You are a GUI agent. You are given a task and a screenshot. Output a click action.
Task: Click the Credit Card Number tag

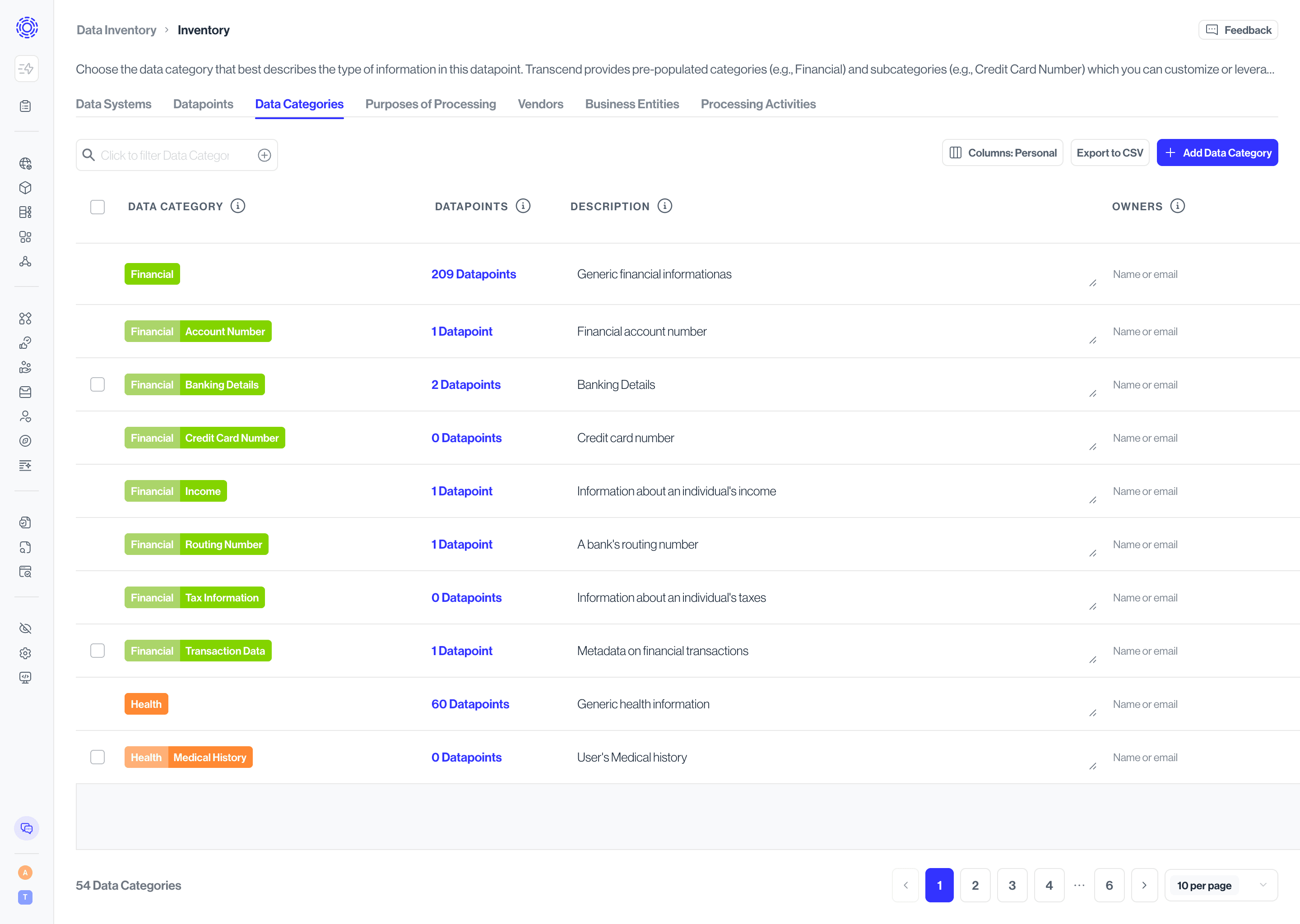232,438
